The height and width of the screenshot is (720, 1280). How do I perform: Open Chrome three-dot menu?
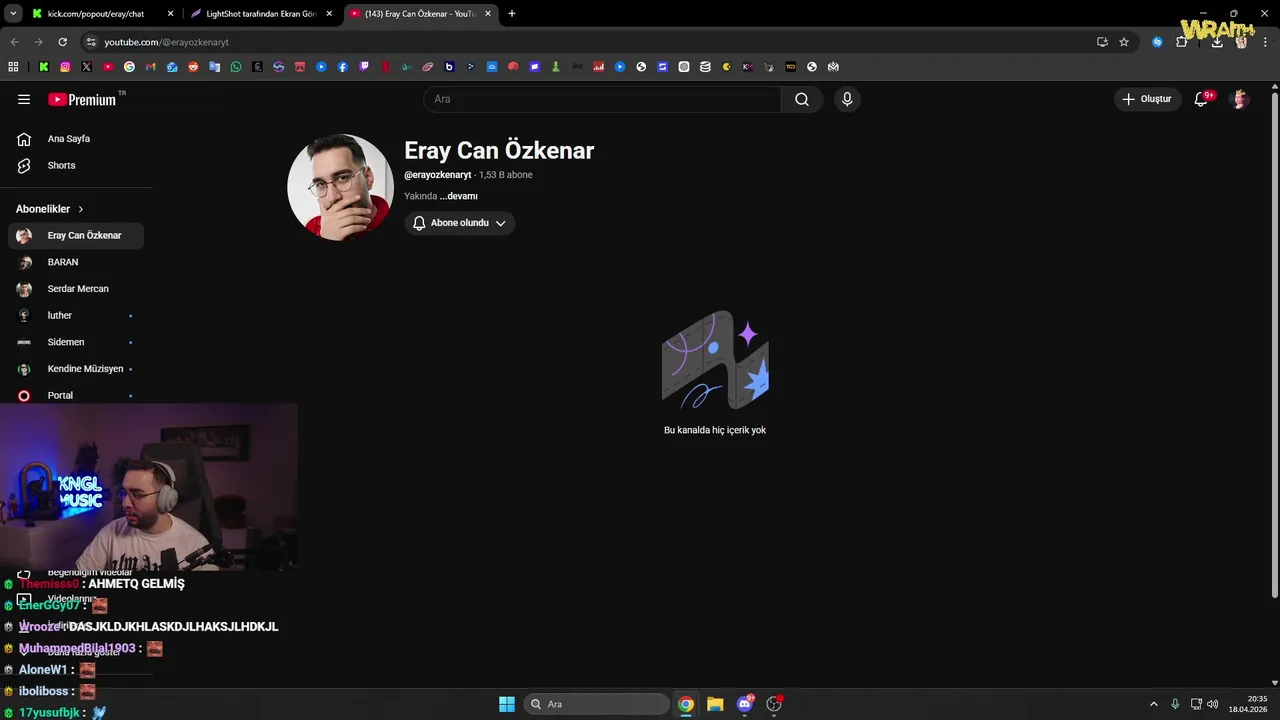click(1266, 42)
